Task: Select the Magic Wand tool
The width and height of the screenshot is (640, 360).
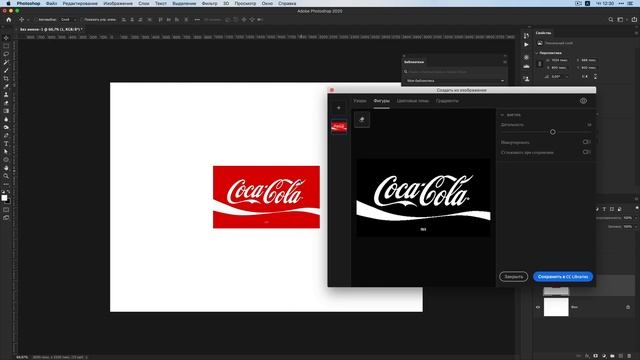Action: (x=6, y=62)
